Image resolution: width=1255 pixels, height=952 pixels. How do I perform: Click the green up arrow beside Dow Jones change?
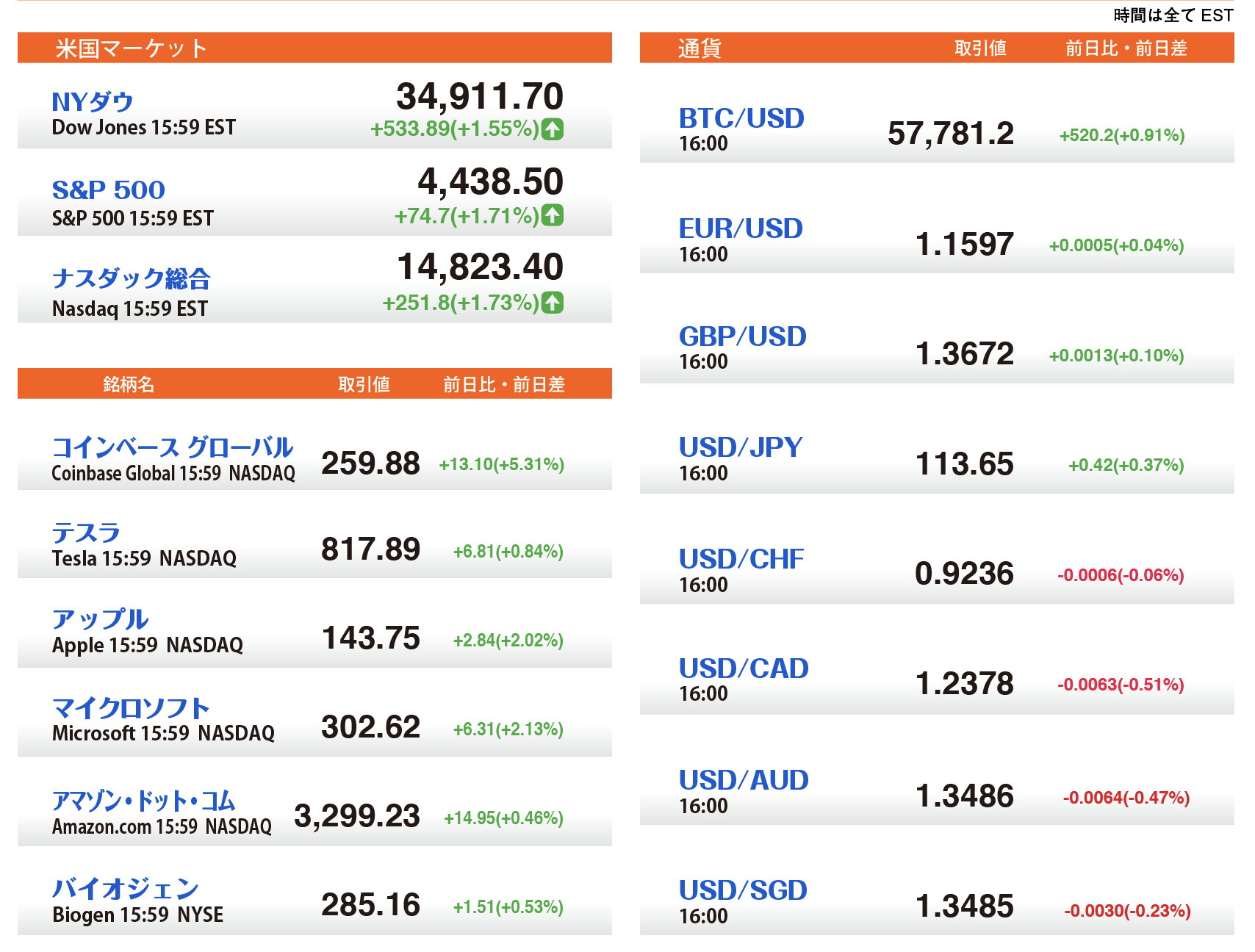(552, 129)
